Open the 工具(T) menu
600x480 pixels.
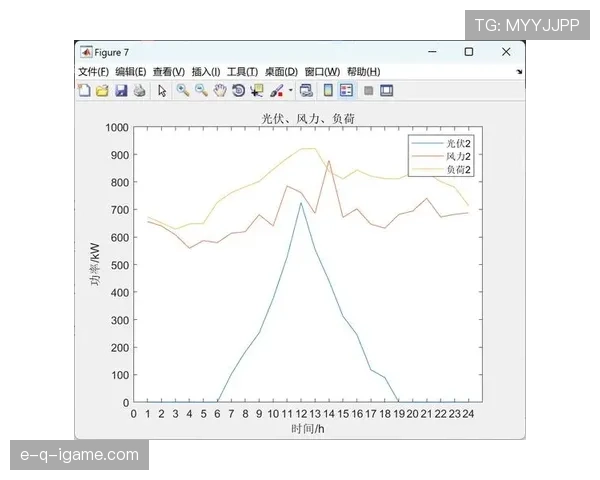242,72
